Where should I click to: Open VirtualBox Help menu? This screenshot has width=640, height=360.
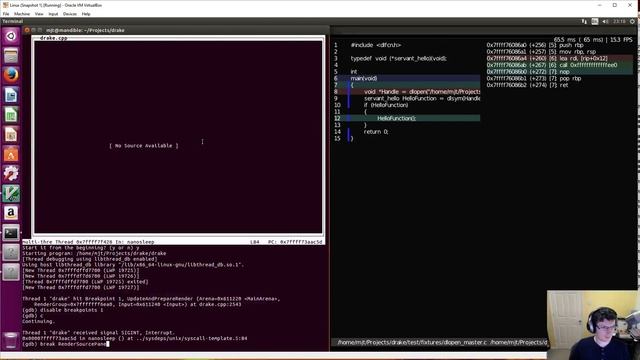86,14
